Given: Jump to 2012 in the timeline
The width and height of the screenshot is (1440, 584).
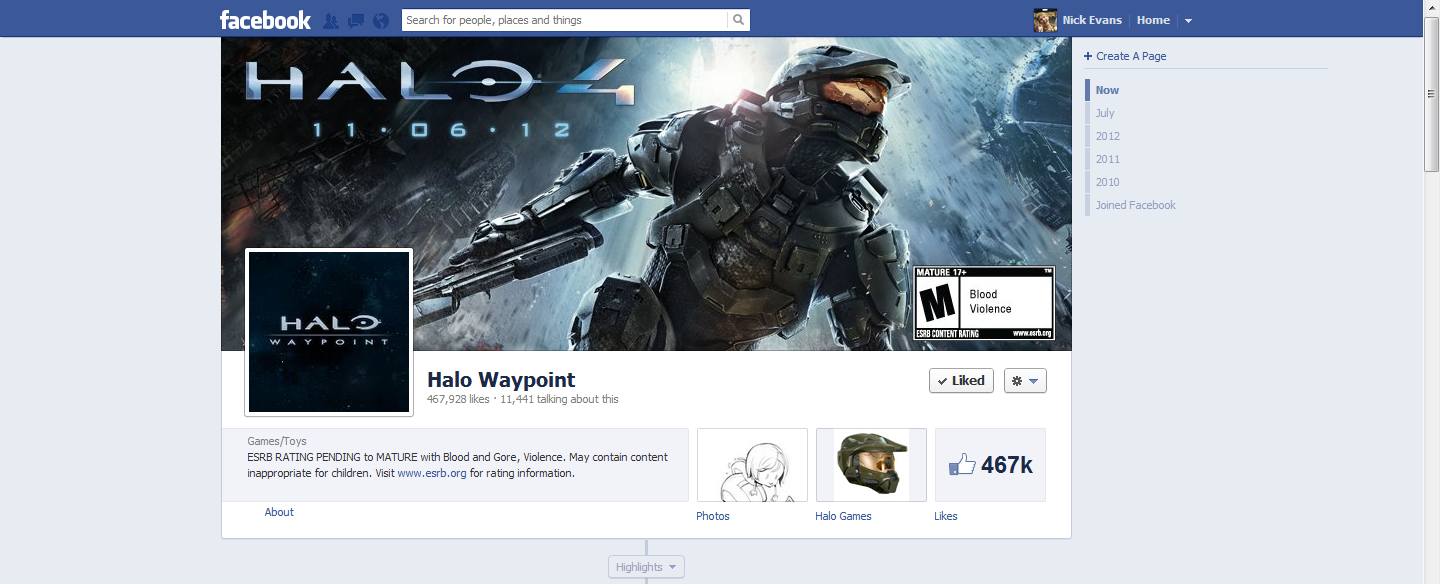Looking at the screenshot, I should pyautogui.click(x=1107, y=136).
